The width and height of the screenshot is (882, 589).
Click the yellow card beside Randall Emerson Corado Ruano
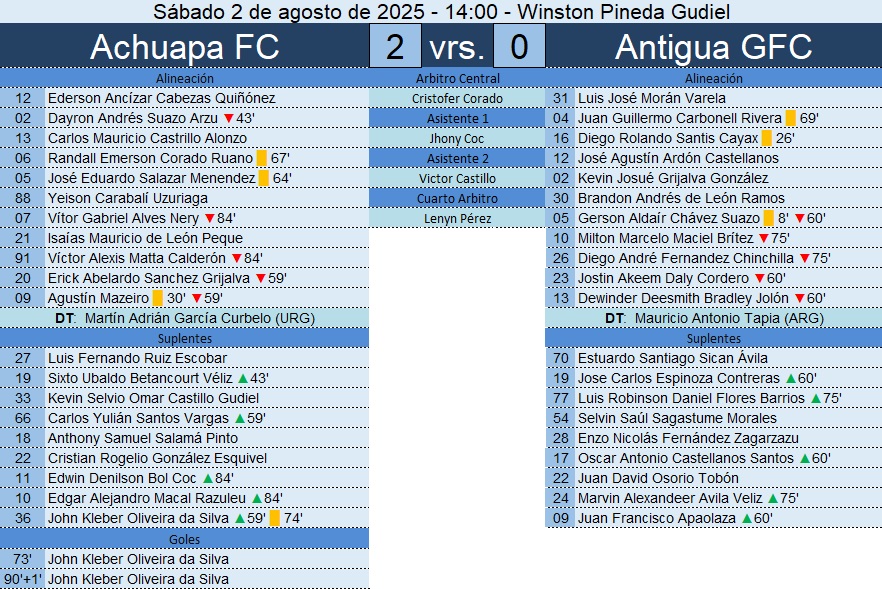262,158
